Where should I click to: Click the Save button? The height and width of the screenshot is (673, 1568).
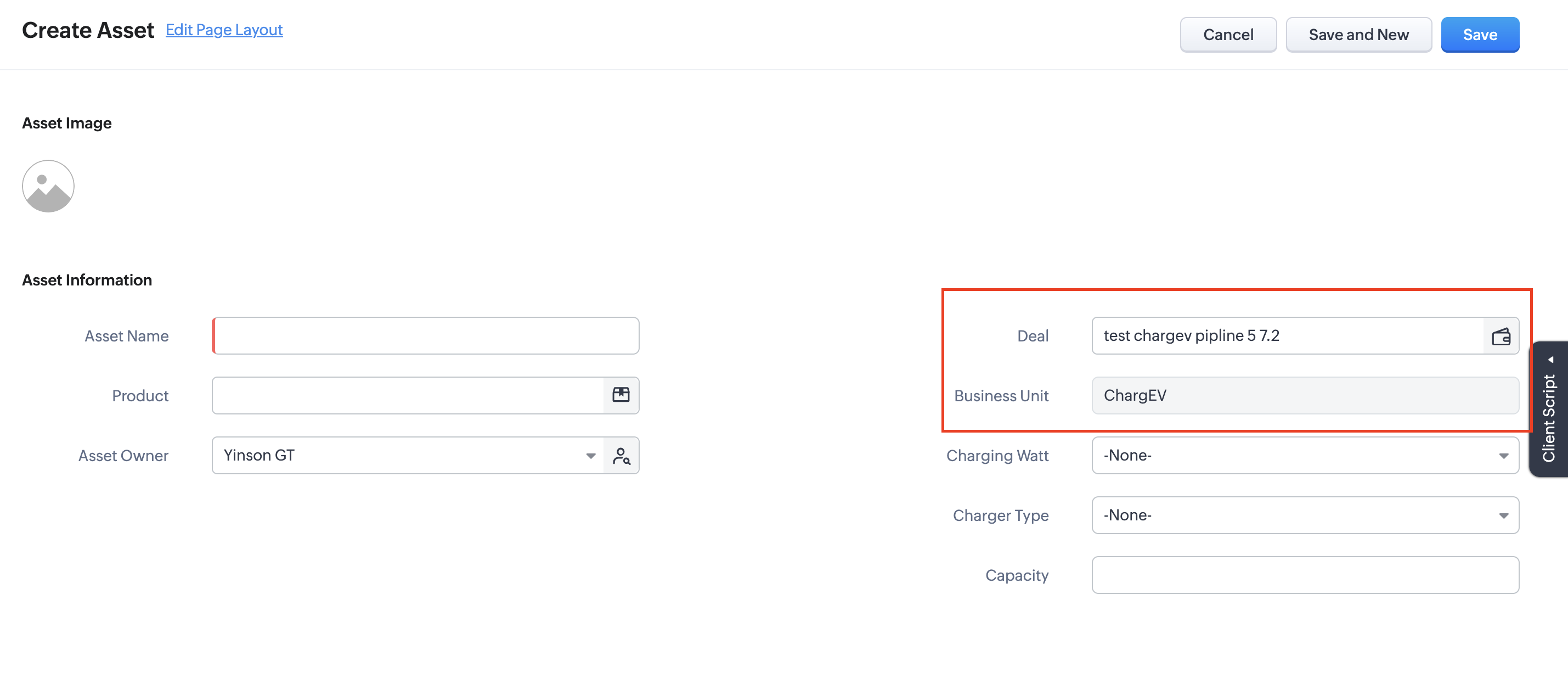[x=1479, y=35]
